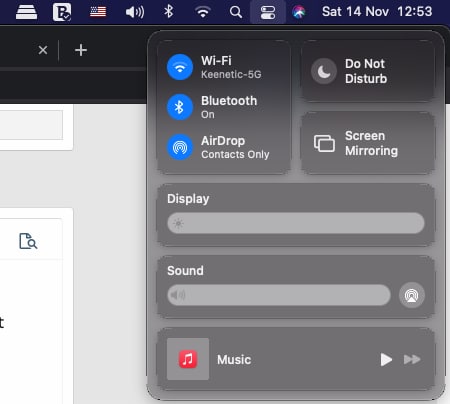Click the B app menu bar icon
This screenshot has height=404, width=450.
[62, 12]
